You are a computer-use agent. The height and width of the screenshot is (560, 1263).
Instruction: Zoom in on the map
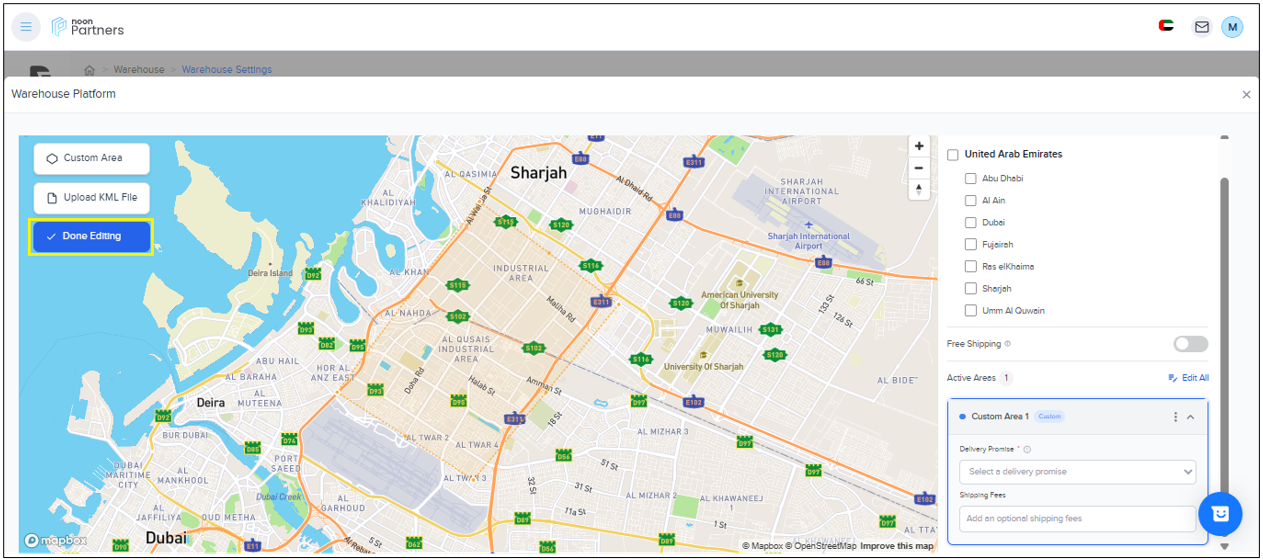coord(919,146)
